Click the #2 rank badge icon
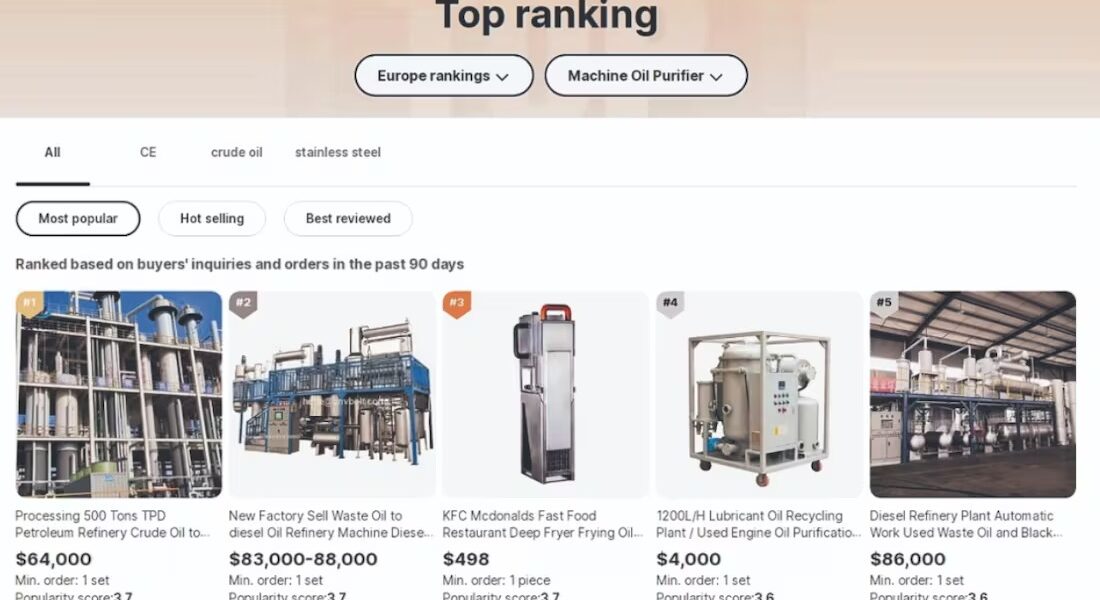Image resolution: width=1100 pixels, height=600 pixels. coord(243,304)
